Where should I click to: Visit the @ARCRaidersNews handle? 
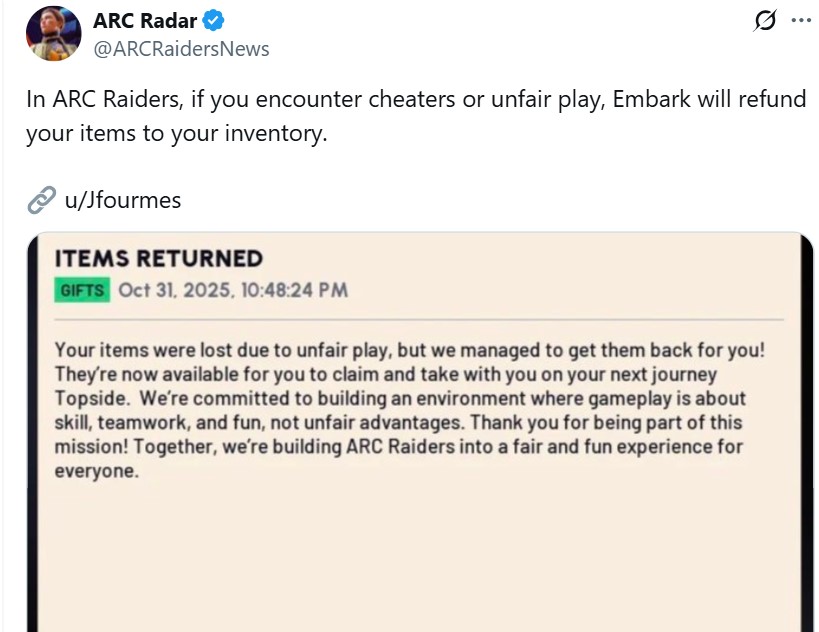coord(178,46)
